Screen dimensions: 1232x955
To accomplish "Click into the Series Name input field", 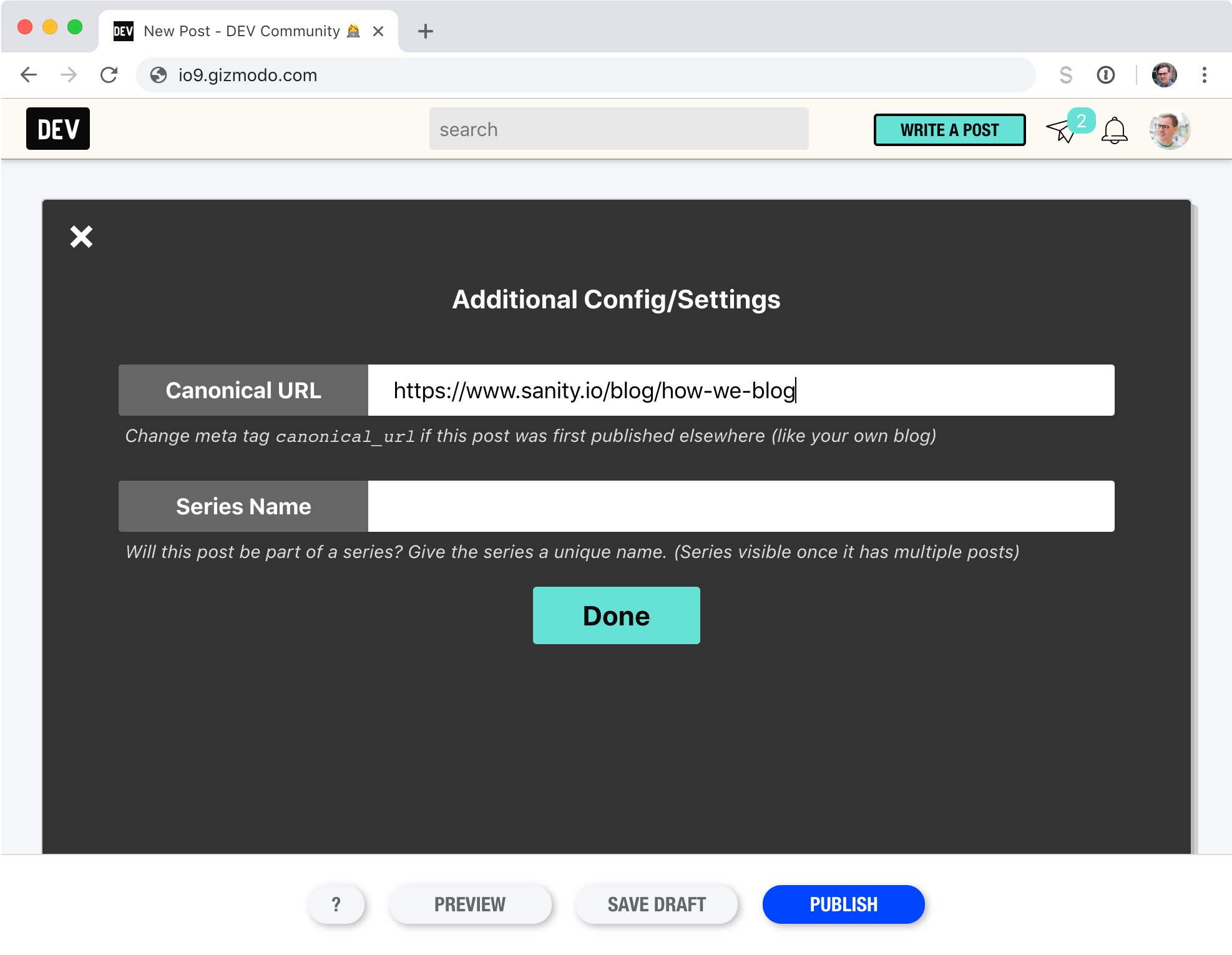I will tap(741, 506).
